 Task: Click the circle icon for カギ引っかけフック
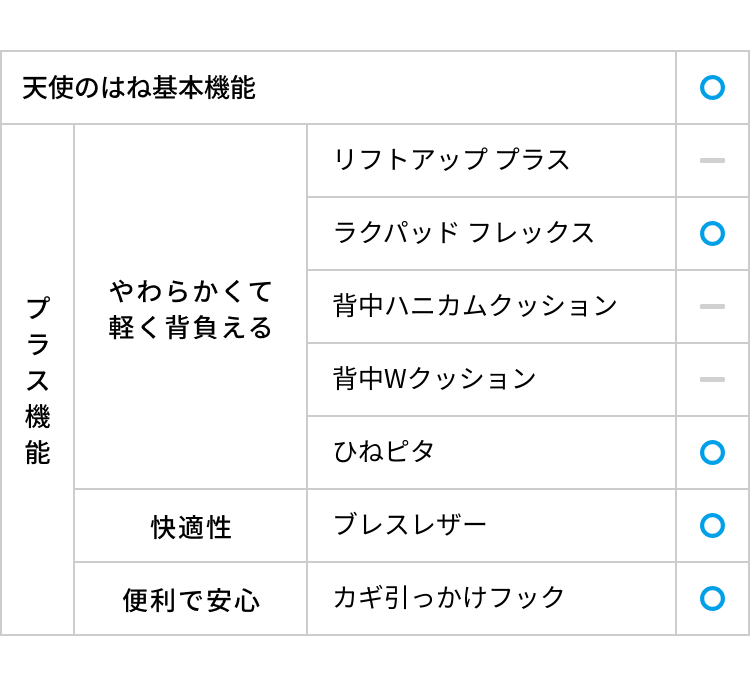712,598
